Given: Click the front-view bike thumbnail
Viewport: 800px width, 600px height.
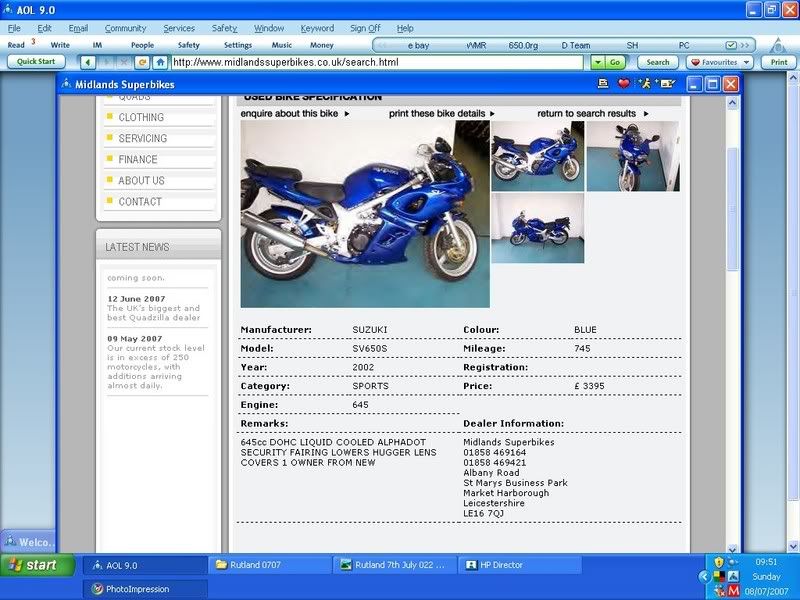Looking at the screenshot, I should [633, 156].
